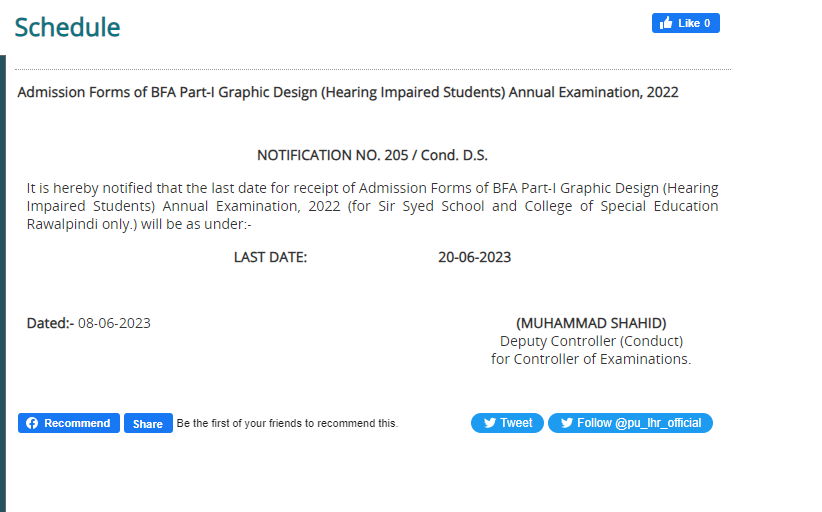This screenshot has width=822, height=512.
Task: Share the notification via Facebook Share button
Action: pyautogui.click(x=148, y=424)
